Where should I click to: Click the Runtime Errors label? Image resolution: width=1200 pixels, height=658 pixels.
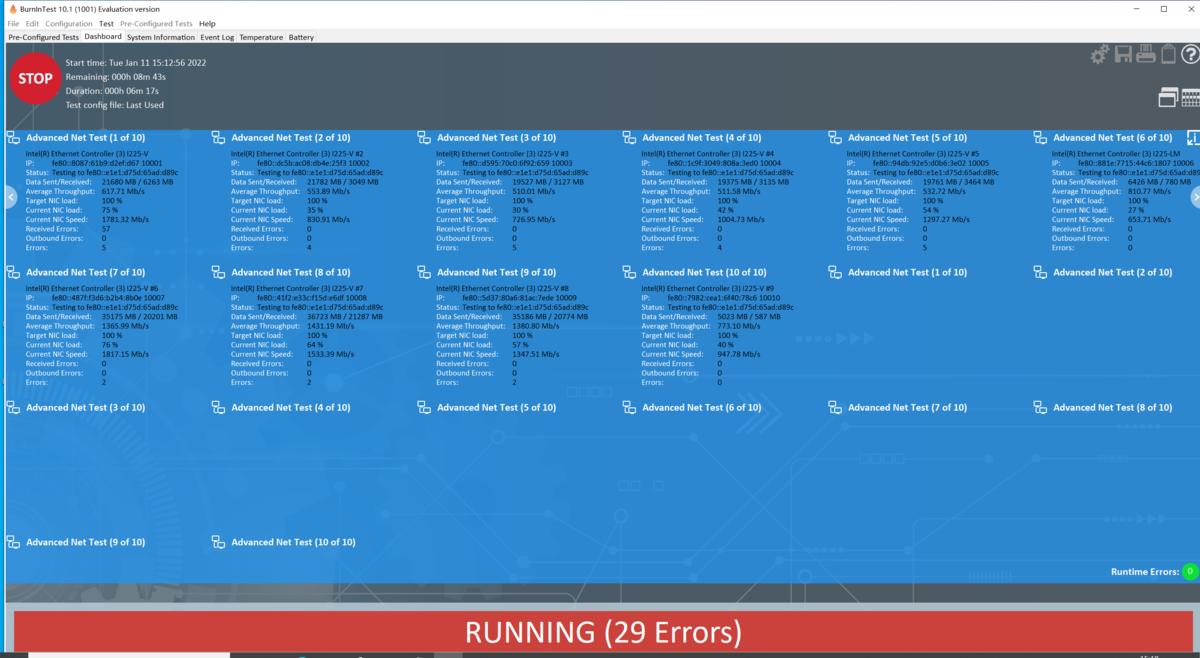pos(1145,572)
